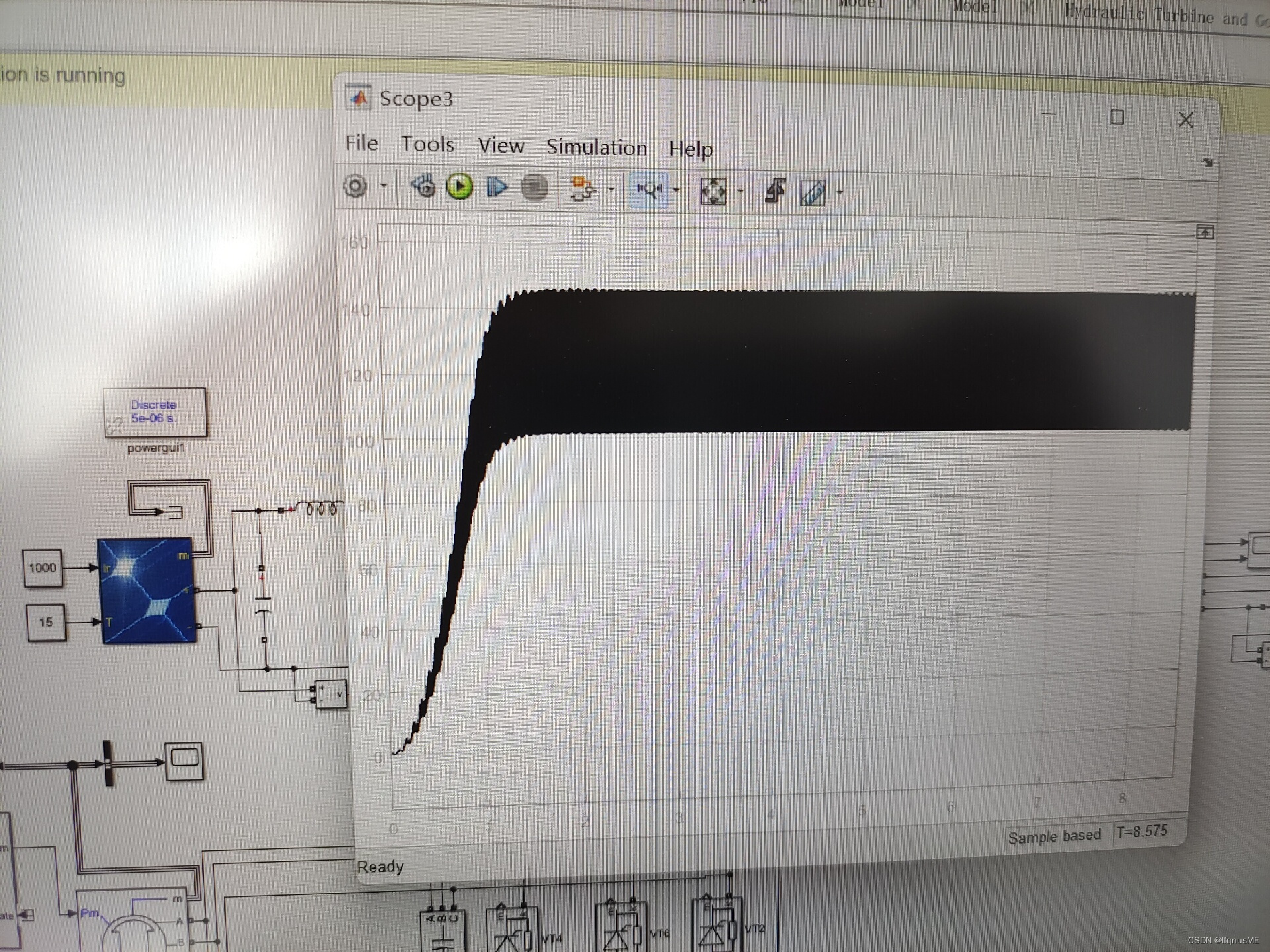Viewport: 1270px width, 952px height.
Task: Expand the configuration gear dropdown arrow
Action: tap(384, 186)
